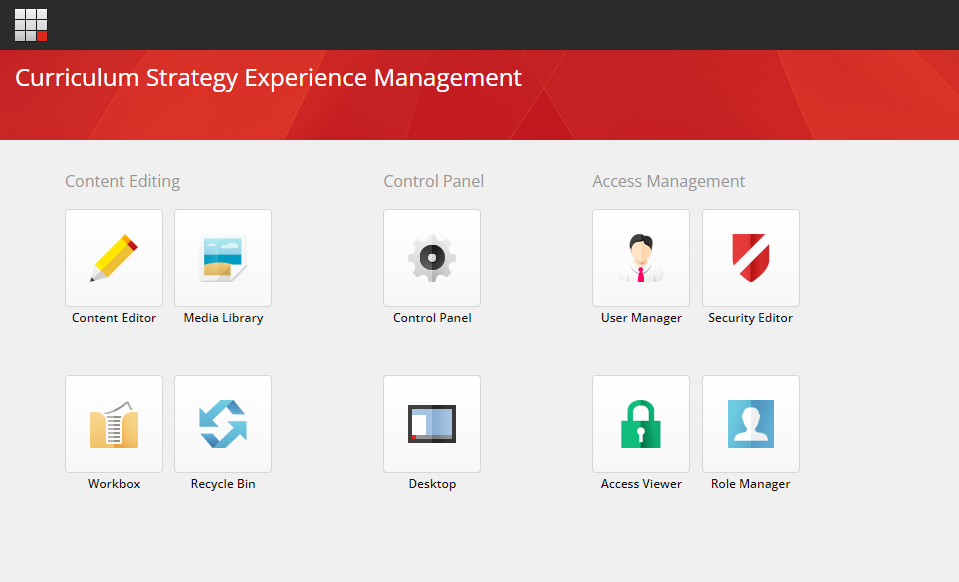Open the Media Library picture tile
The image size is (959, 582).
pos(223,258)
